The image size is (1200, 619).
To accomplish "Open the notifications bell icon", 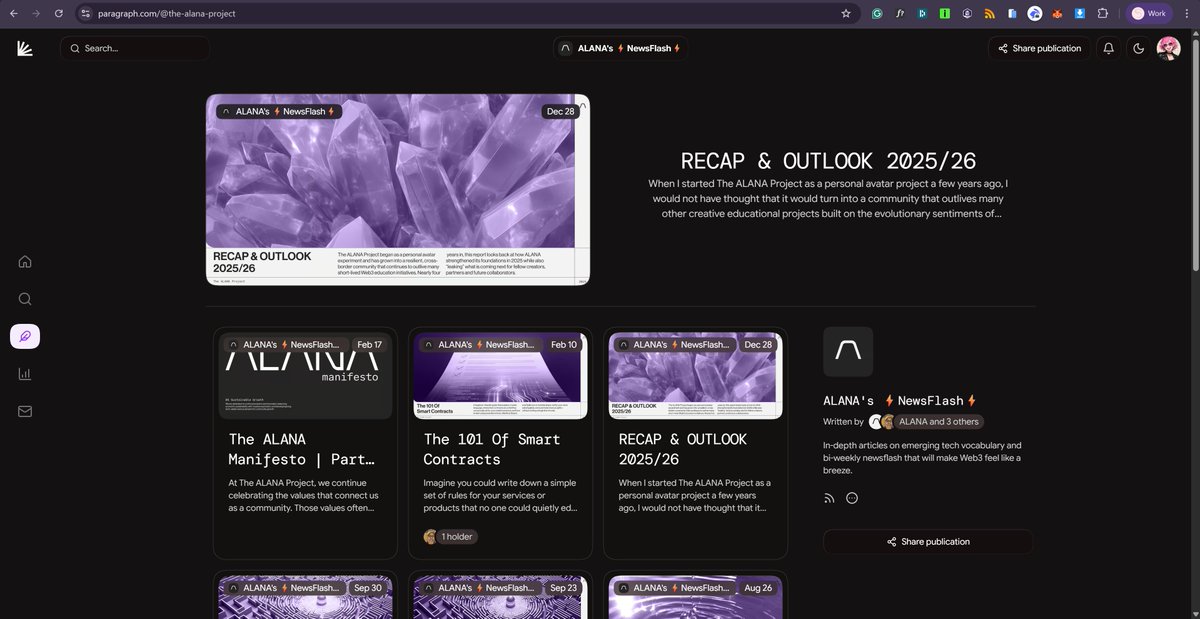I will pyautogui.click(x=1108, y=48).
